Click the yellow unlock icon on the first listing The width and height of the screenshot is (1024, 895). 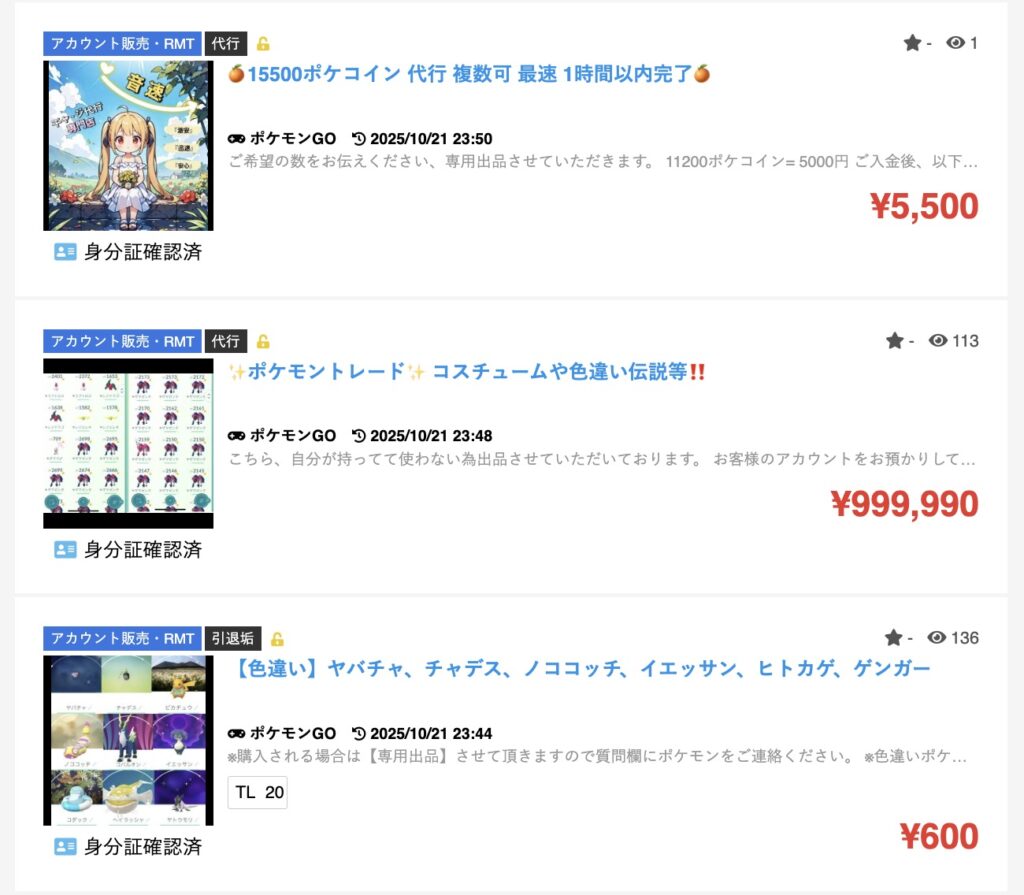pyautogui.click(x=263, y=44)
